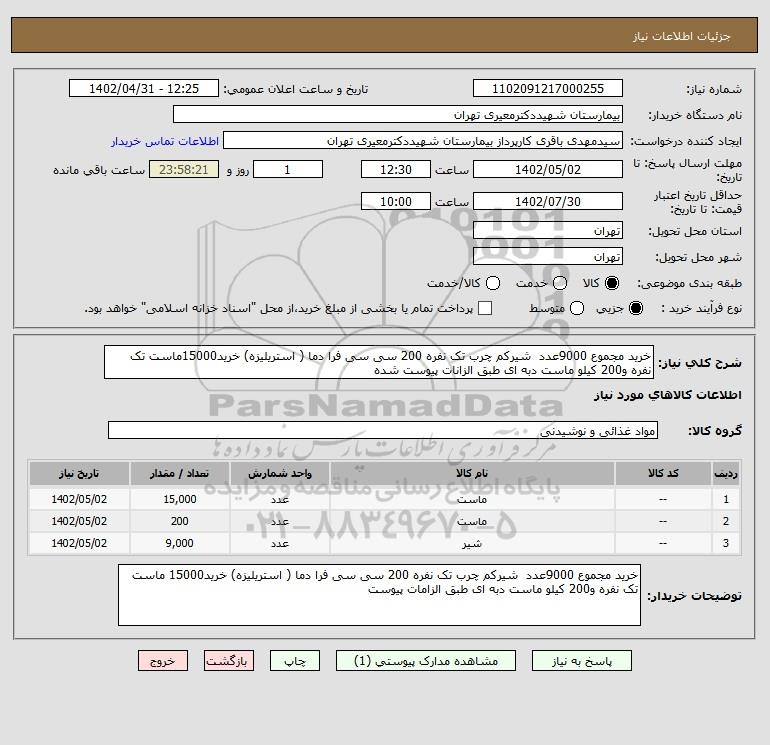Viewport: 770px width, 745px height.
Task: Click quantity 200 cell
Action: [x=180, y=522]
